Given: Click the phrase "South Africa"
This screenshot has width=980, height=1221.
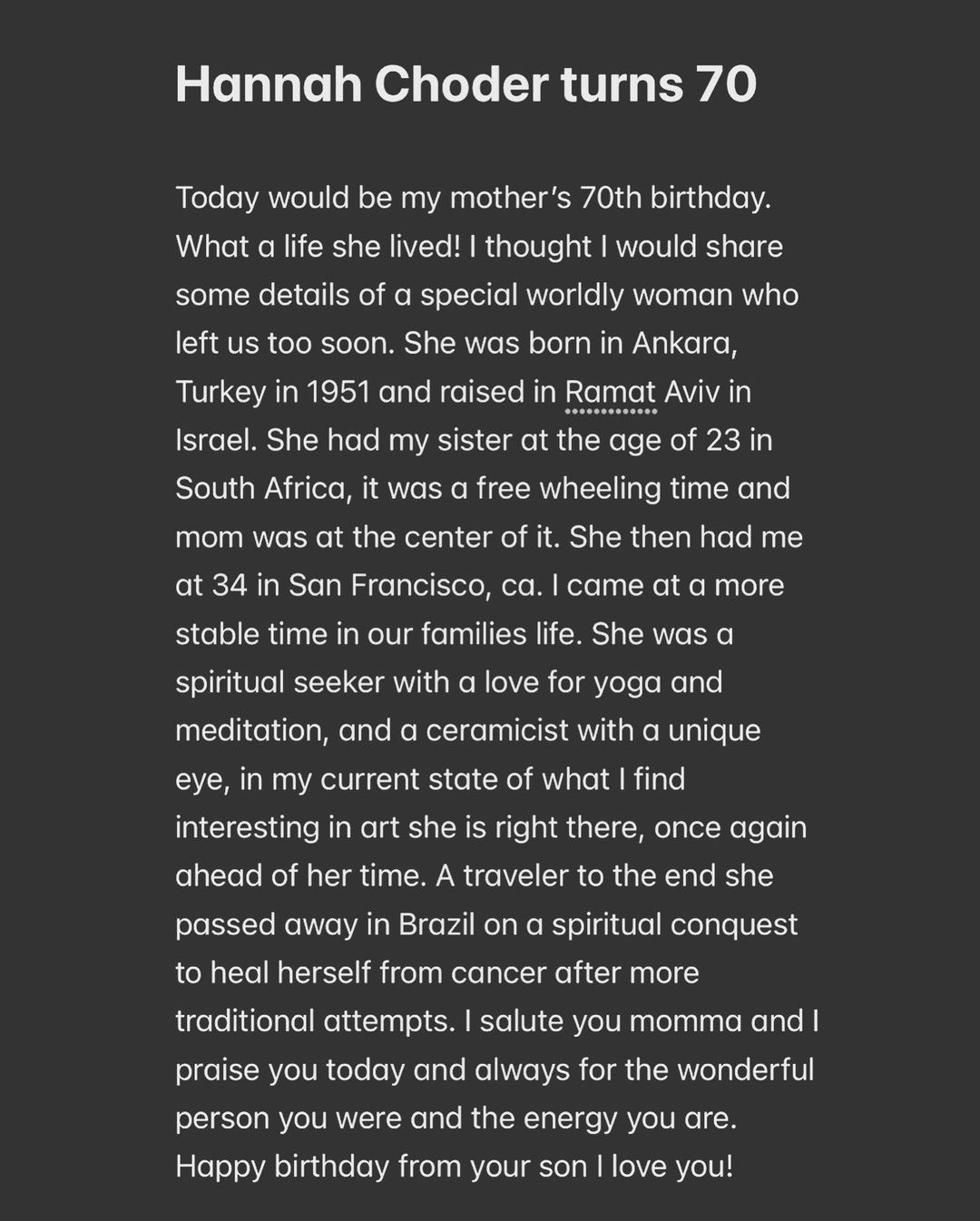Looking at the screenshot, I should (x=261, y=488).
